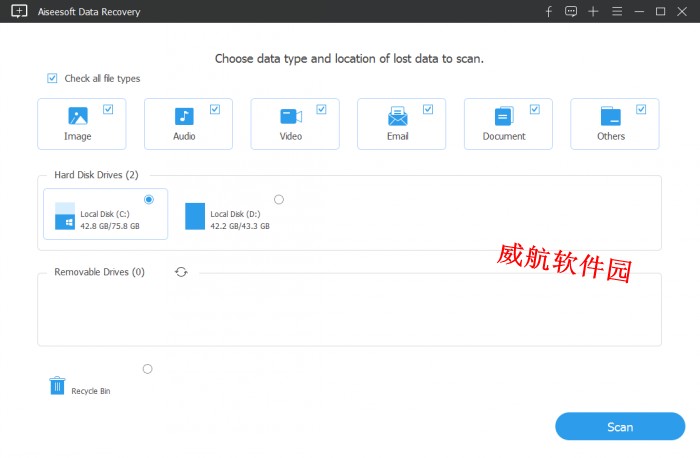Click the Email envelope icon
Screen dimensions: 700x458
(x=397, y=116)
